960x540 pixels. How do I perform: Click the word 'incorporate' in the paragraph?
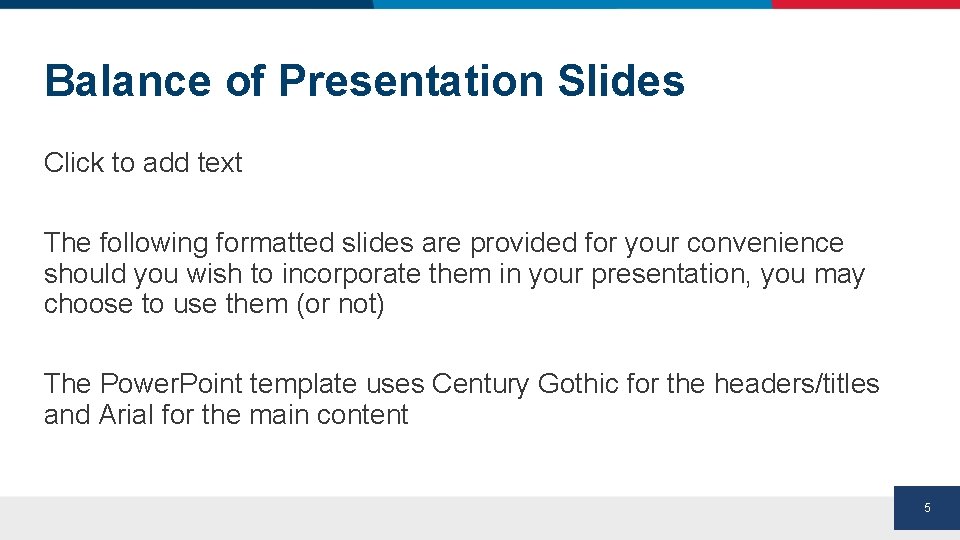coord(351,274)
